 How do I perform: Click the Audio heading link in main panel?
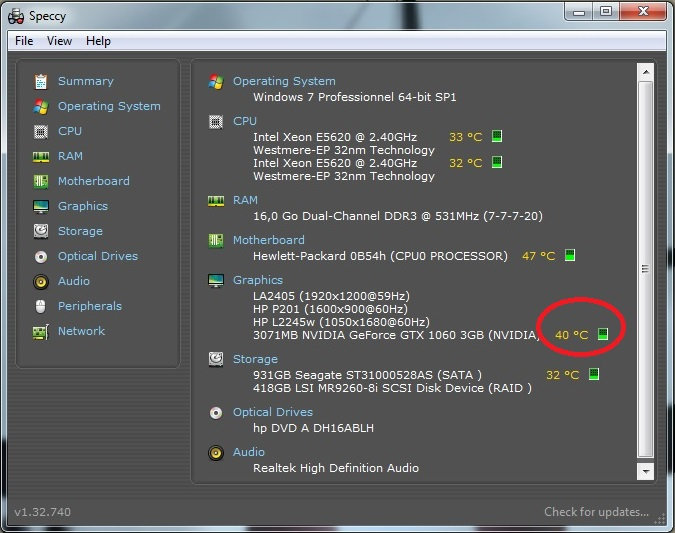tap(249, 452)
